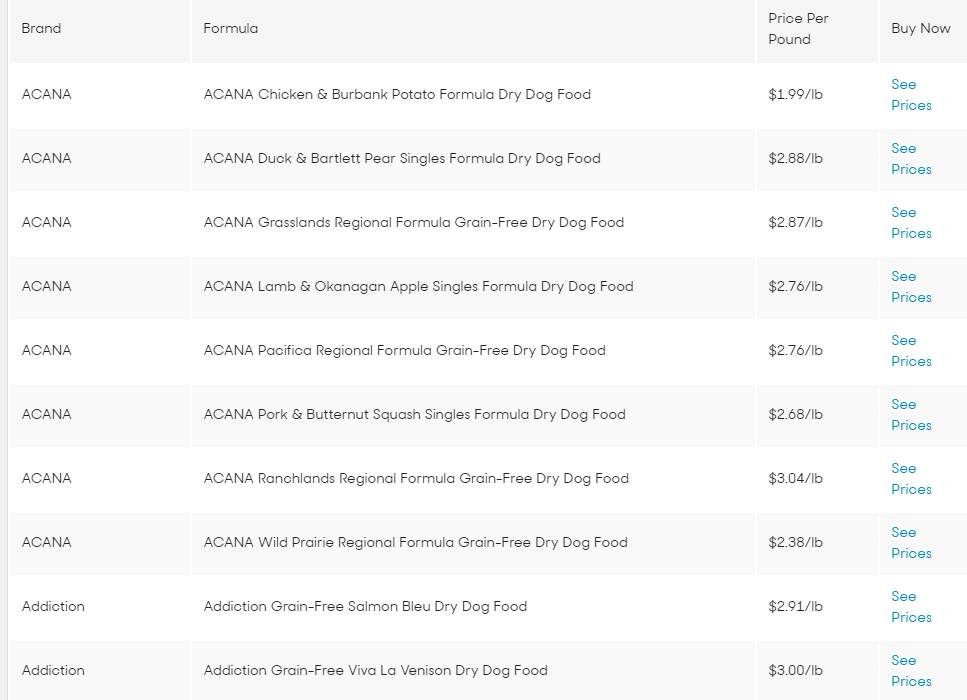
Task: Open See Prices for ACANA Lamb & Okanagan Apple
Action: (x=910, y=287)
